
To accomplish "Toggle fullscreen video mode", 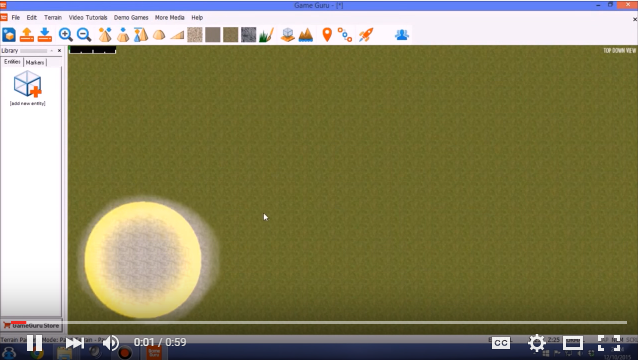I will [609, 343].
